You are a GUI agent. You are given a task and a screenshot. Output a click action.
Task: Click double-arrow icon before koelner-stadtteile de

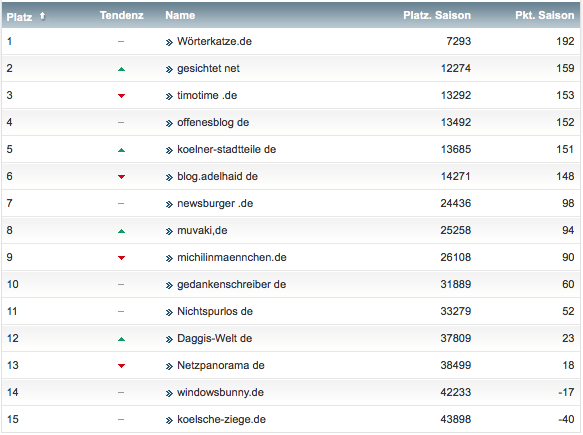click(x=169, y=151)
